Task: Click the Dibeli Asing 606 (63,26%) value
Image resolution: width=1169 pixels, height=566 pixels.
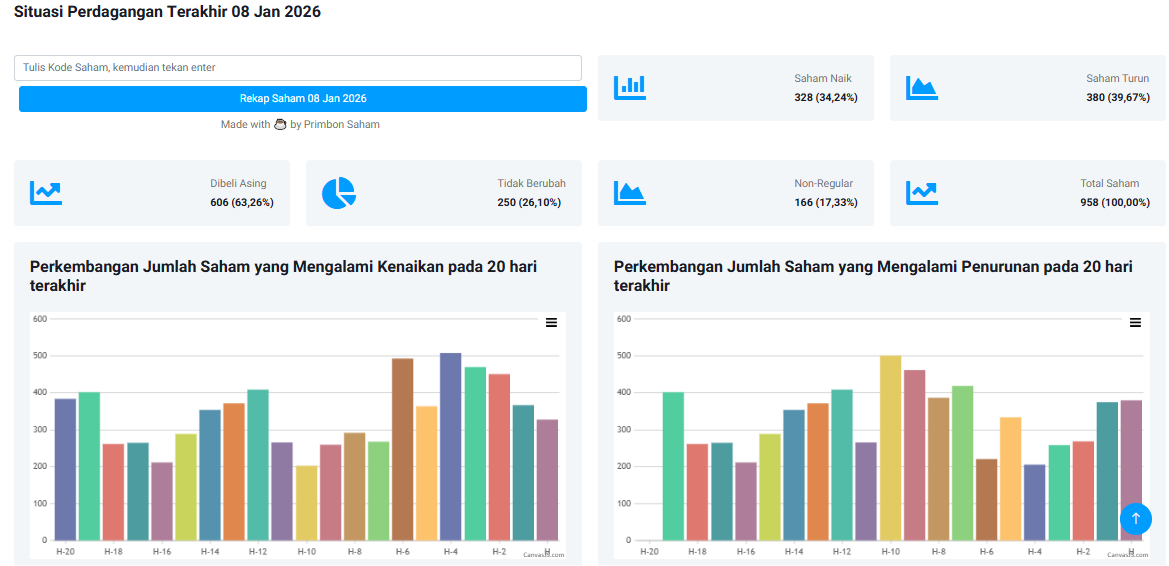Action: pos(241,202)
